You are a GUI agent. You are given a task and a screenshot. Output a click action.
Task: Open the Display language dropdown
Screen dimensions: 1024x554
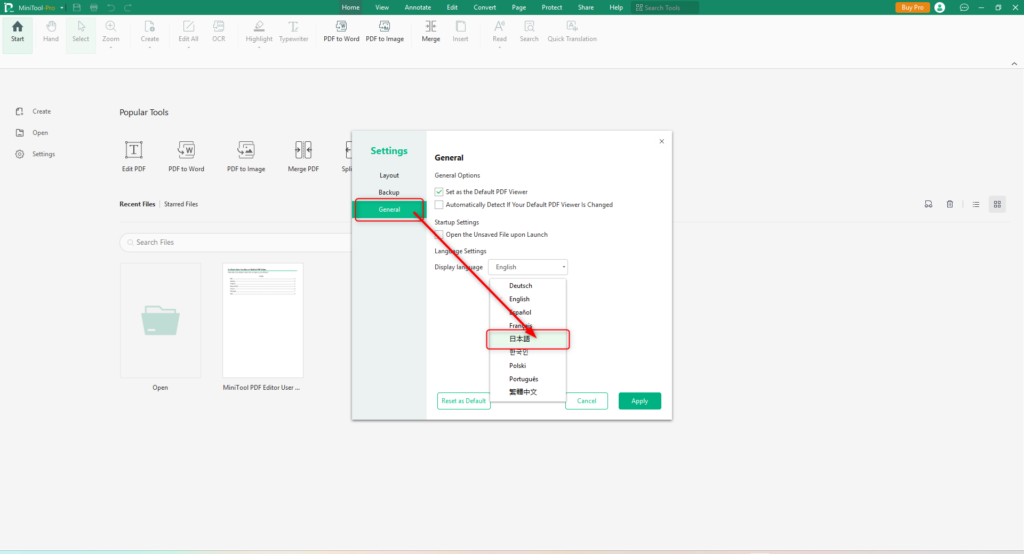tap(528, 267)
